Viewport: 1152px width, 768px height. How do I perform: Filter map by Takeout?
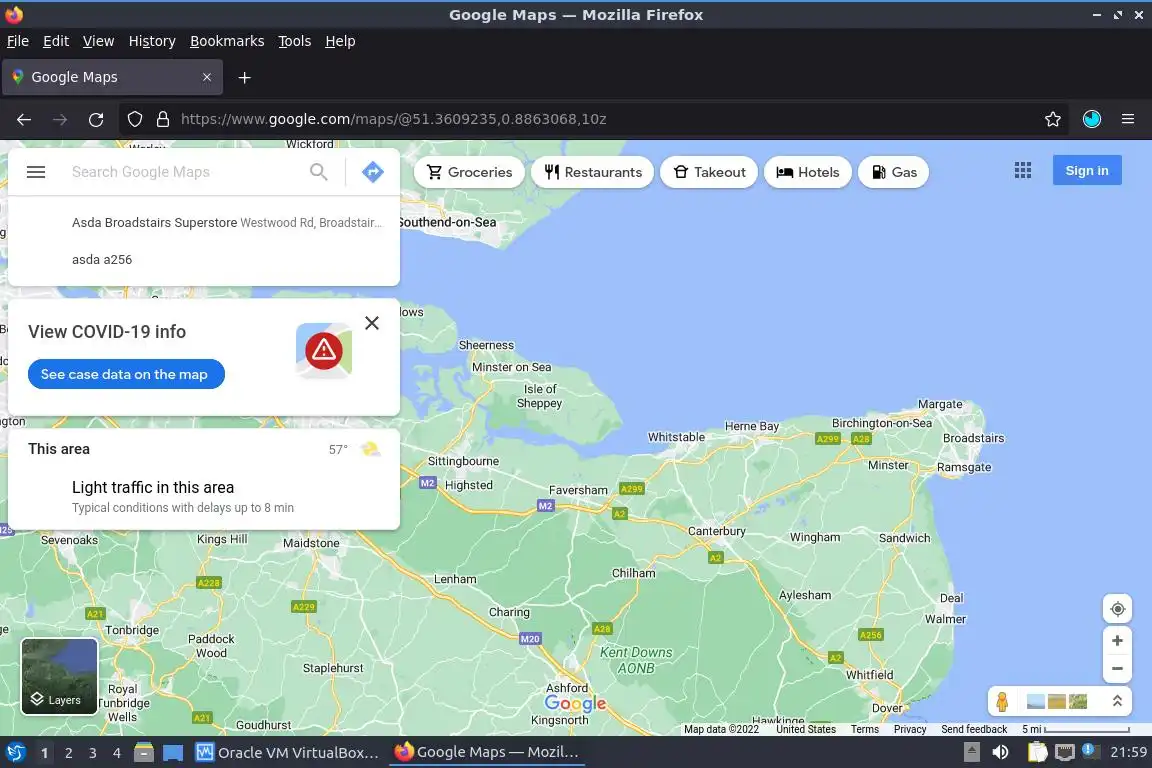(x=709, y=172)
